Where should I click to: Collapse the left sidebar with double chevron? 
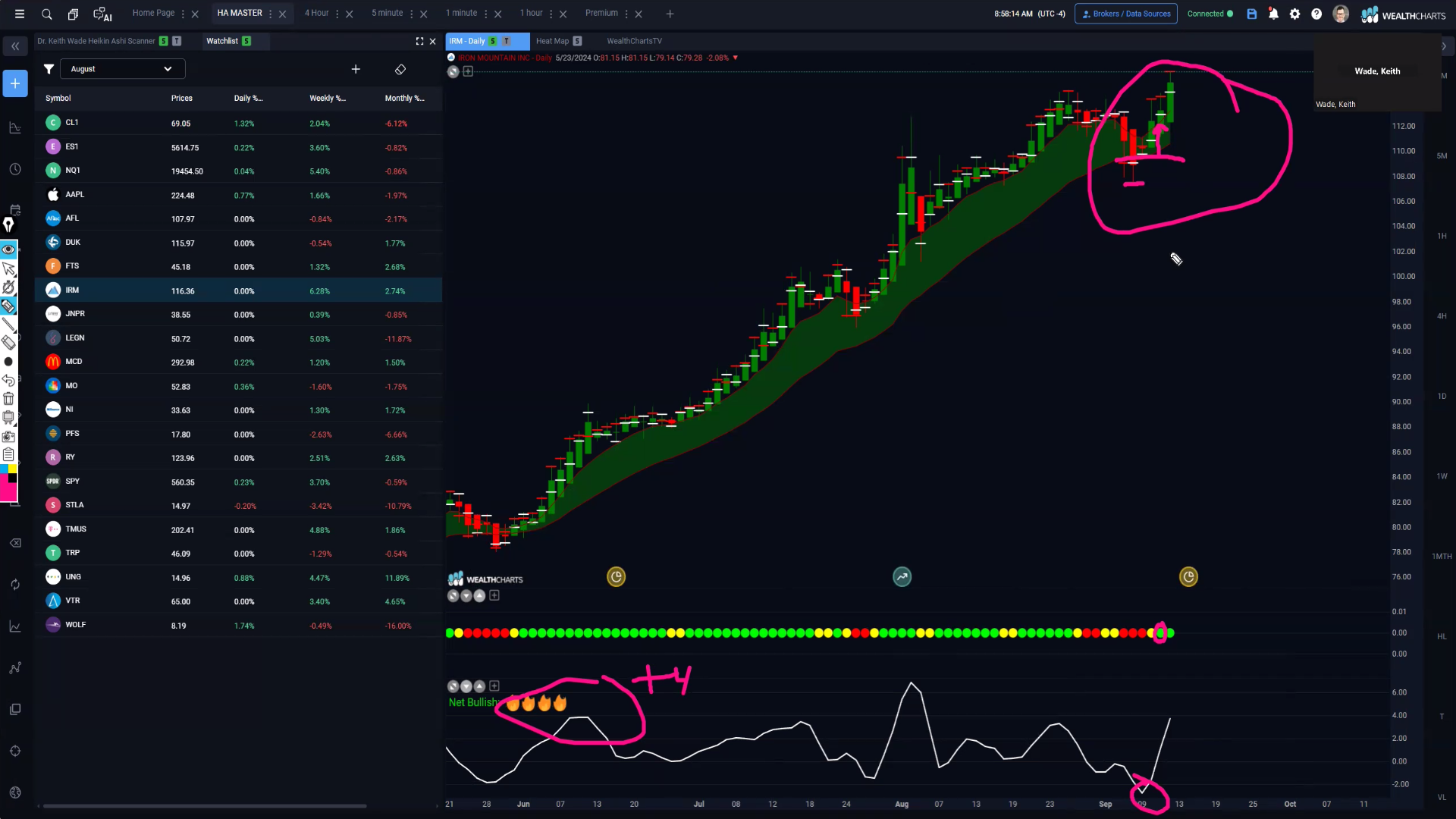pos(15,46)
